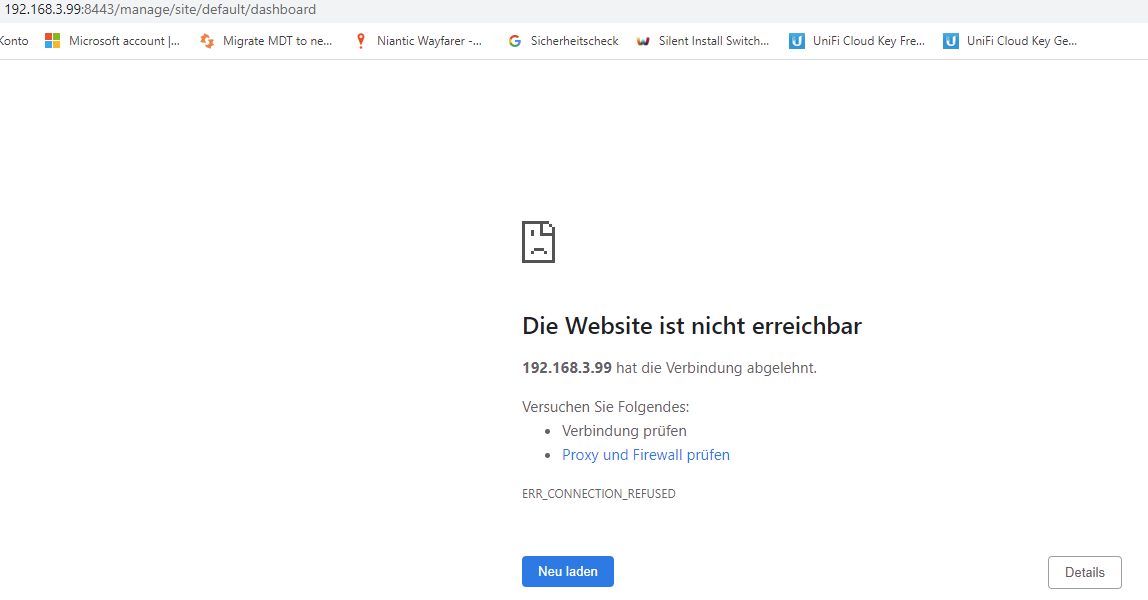The image size is (1148, 600).
Task: Focus the address bar with 192.168.3.99:8443 URL
Action: [x=160, y=10]
